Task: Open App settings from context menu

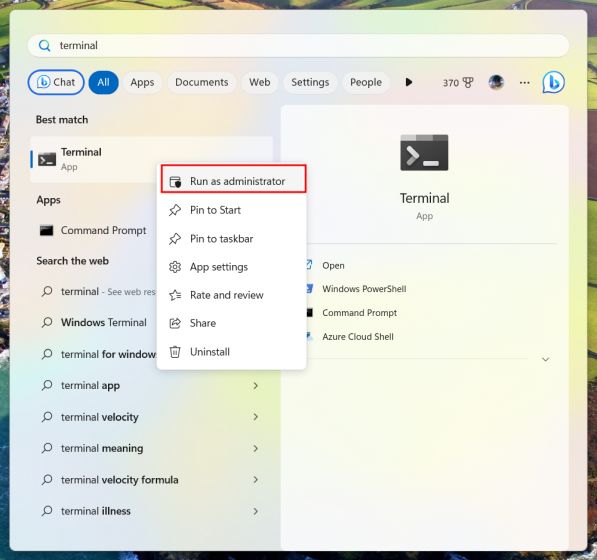Action: [x=231, y=267]
